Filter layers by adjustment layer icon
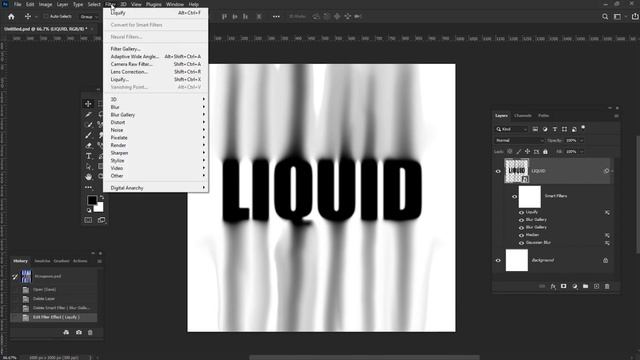Screen dimensions: 640x360 [545, 129]
